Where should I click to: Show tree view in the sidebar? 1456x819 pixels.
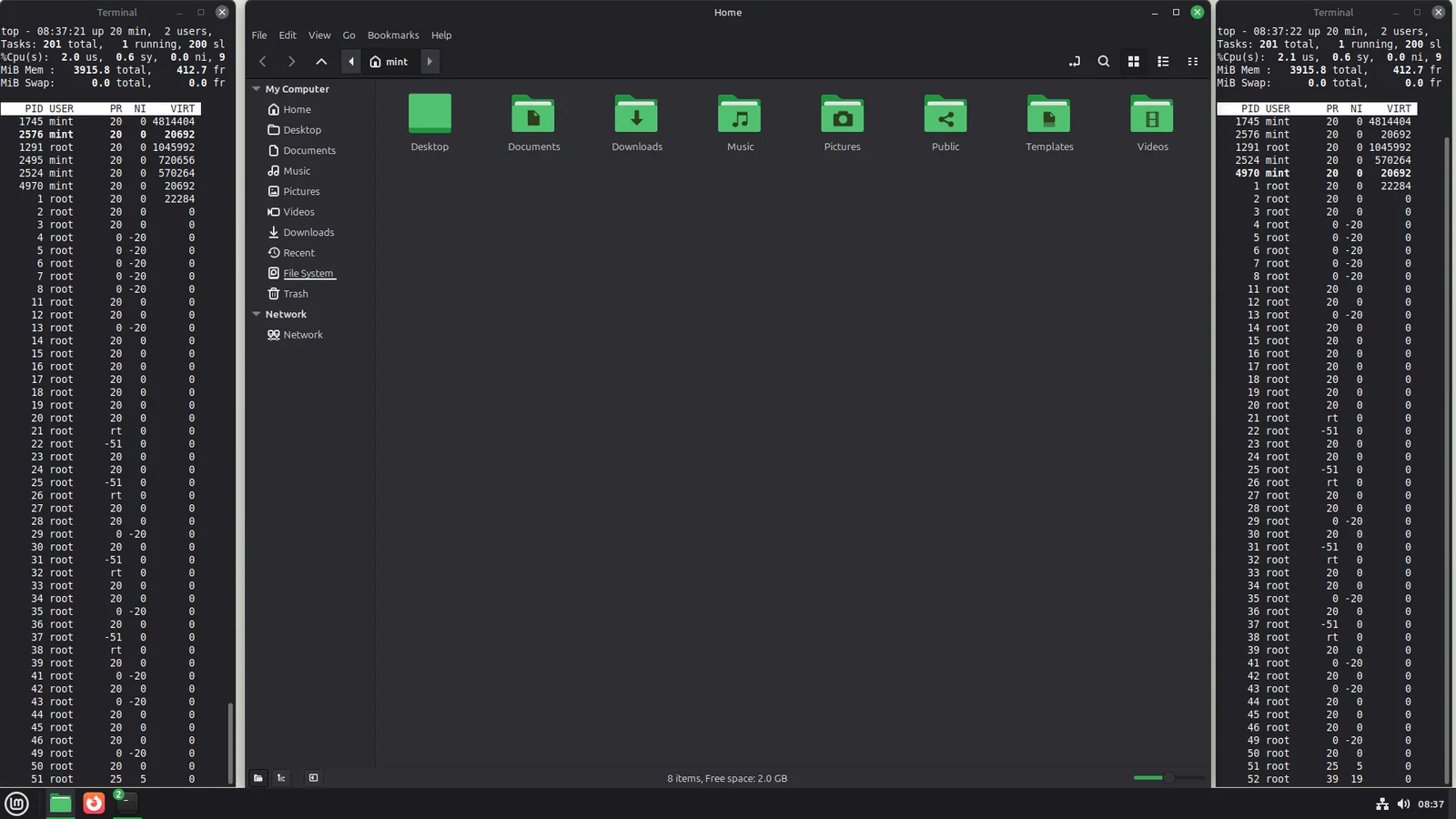point(281,778)
